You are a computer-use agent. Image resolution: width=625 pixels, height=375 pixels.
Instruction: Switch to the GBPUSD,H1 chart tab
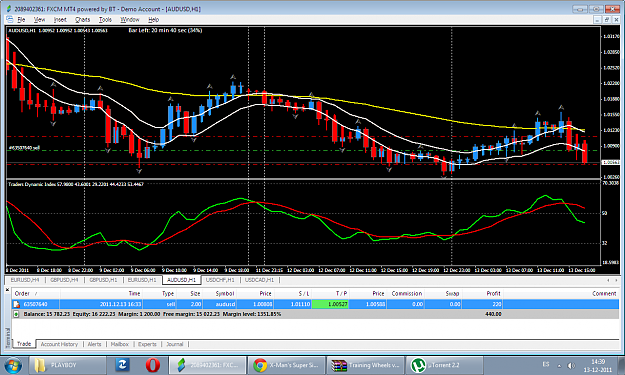tap(103, 280)
